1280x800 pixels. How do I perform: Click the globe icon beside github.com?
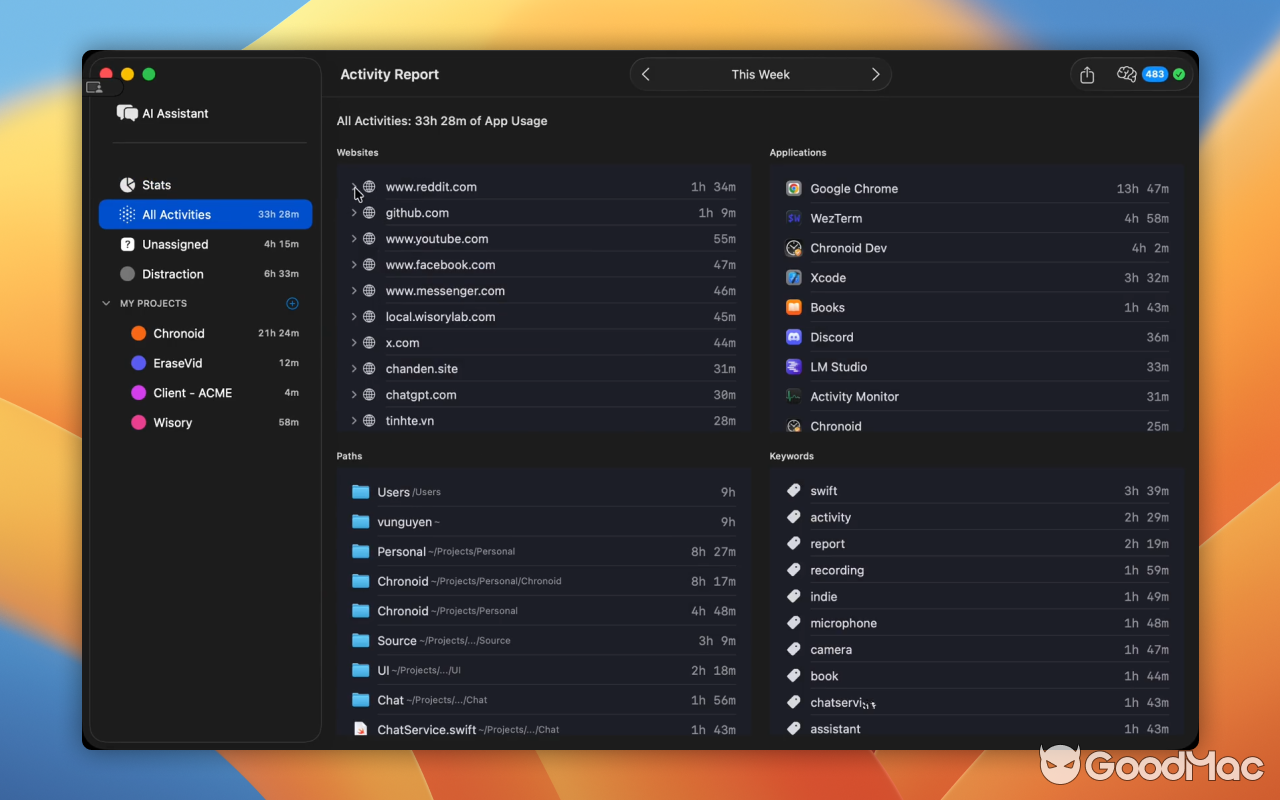pos(368,212)
